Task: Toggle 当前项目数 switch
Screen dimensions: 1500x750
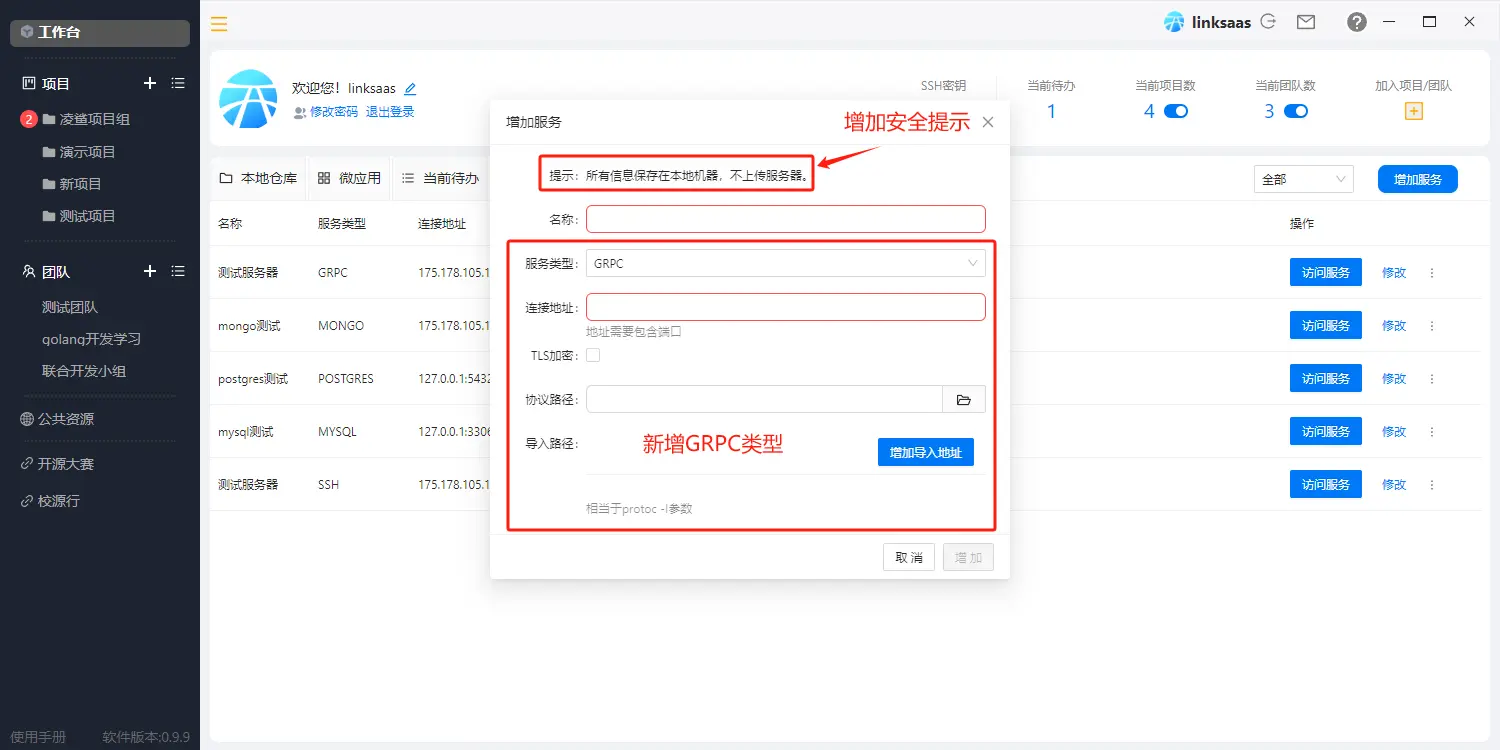Action: coord(1176,111)
